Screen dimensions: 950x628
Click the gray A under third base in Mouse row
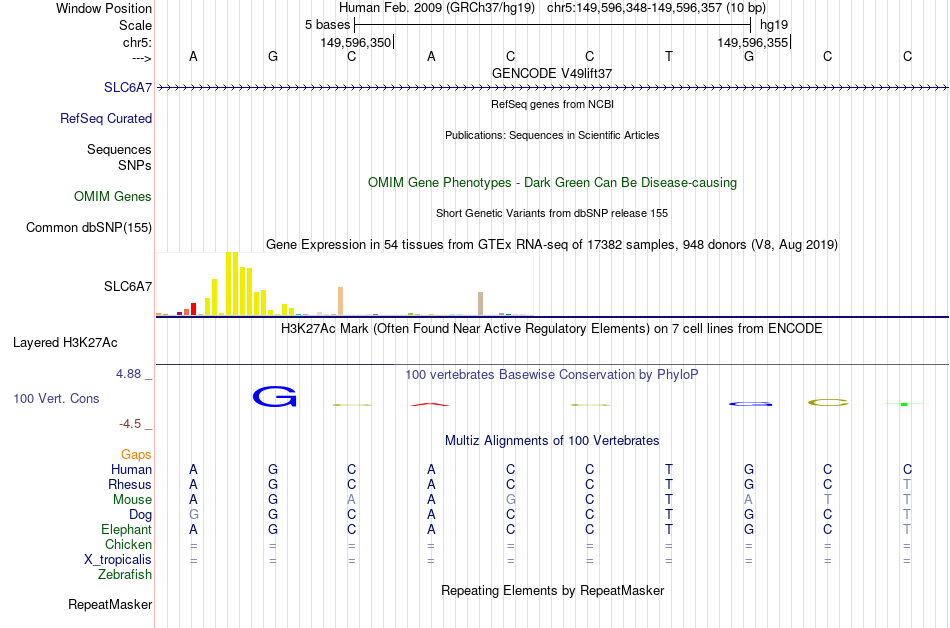click(x=351, y=500)
